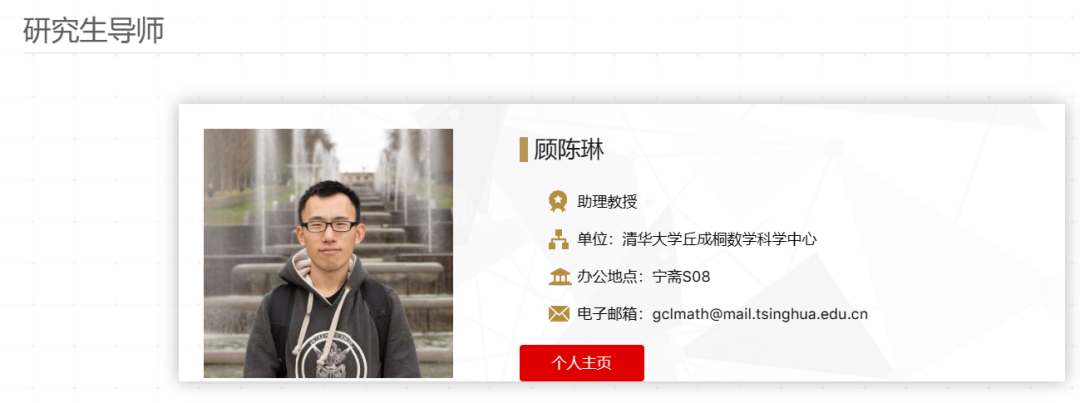This screenshot has width=1080, height=403.
Task: Click the hoodie emblem in the photo
Action: [x=333, y=356]
